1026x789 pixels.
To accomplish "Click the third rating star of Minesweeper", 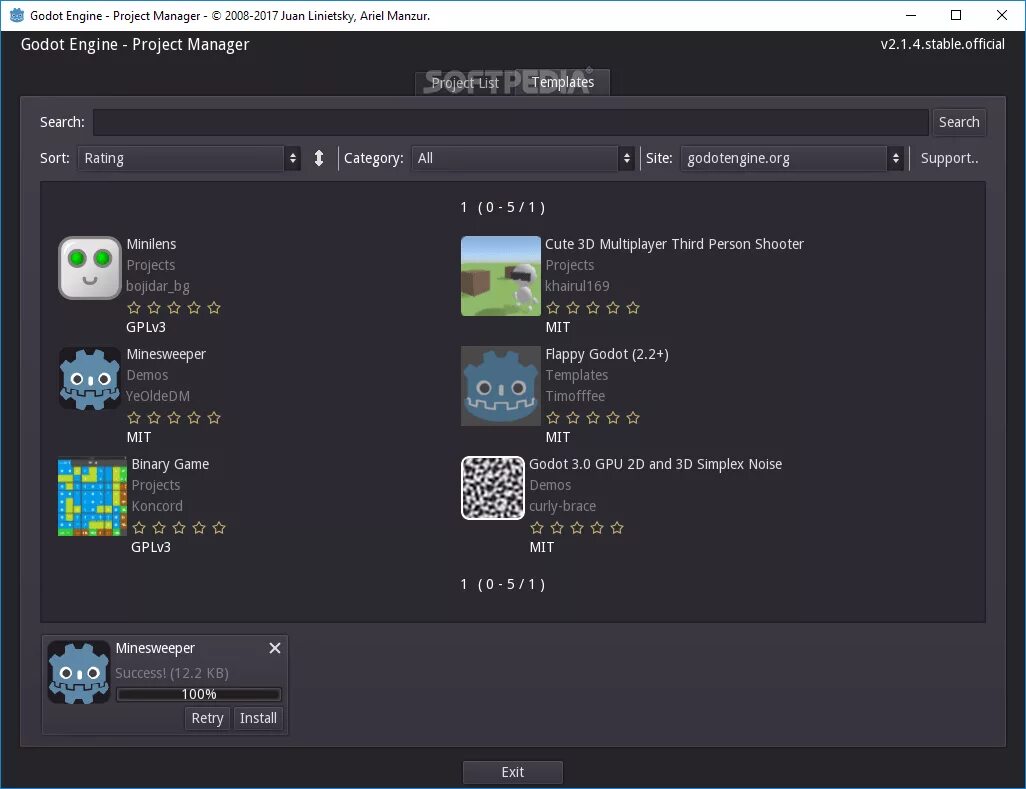I will [x=174, y=417].
